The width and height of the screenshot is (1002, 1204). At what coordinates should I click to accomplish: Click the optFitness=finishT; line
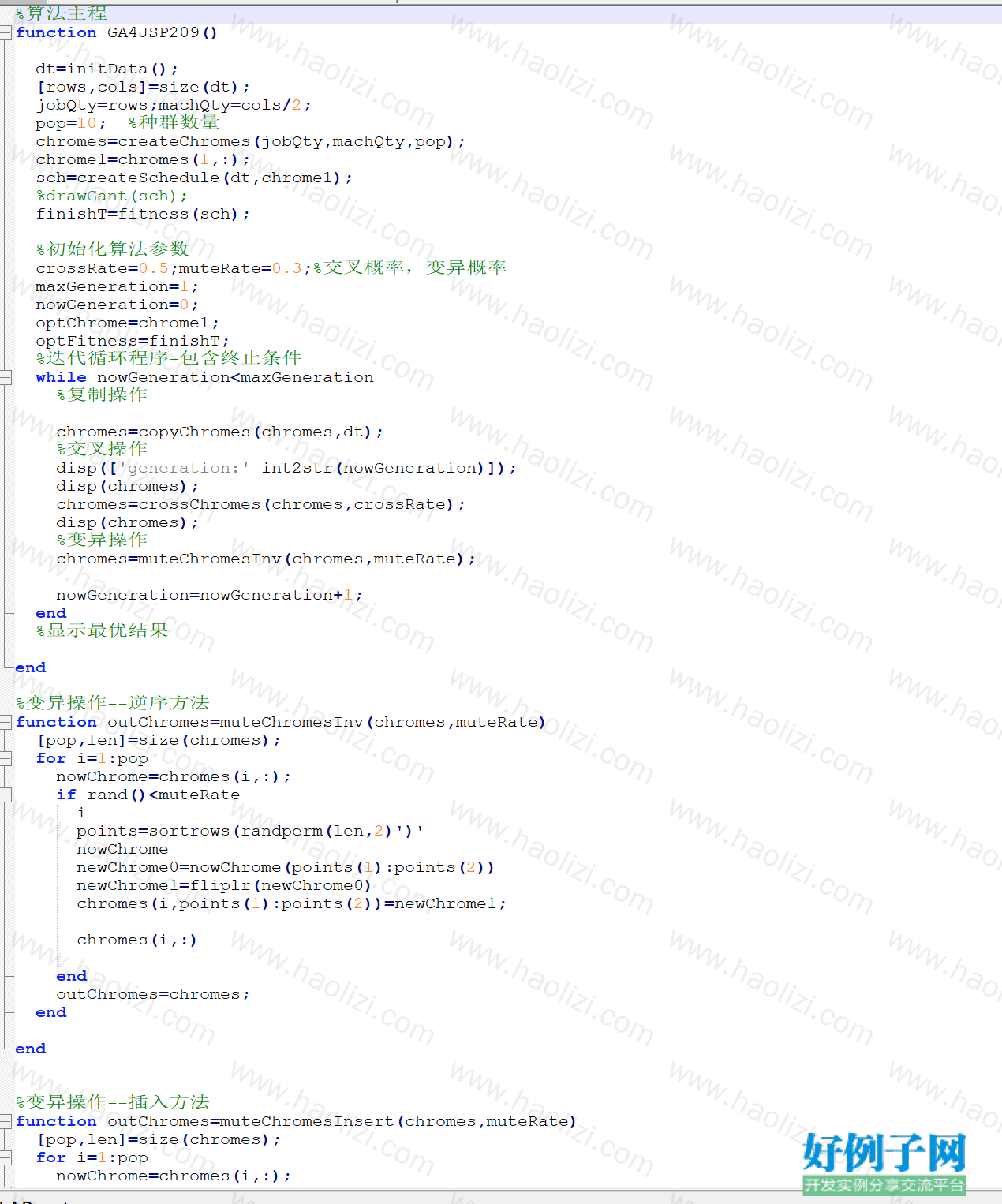click(x=133, y=341)
